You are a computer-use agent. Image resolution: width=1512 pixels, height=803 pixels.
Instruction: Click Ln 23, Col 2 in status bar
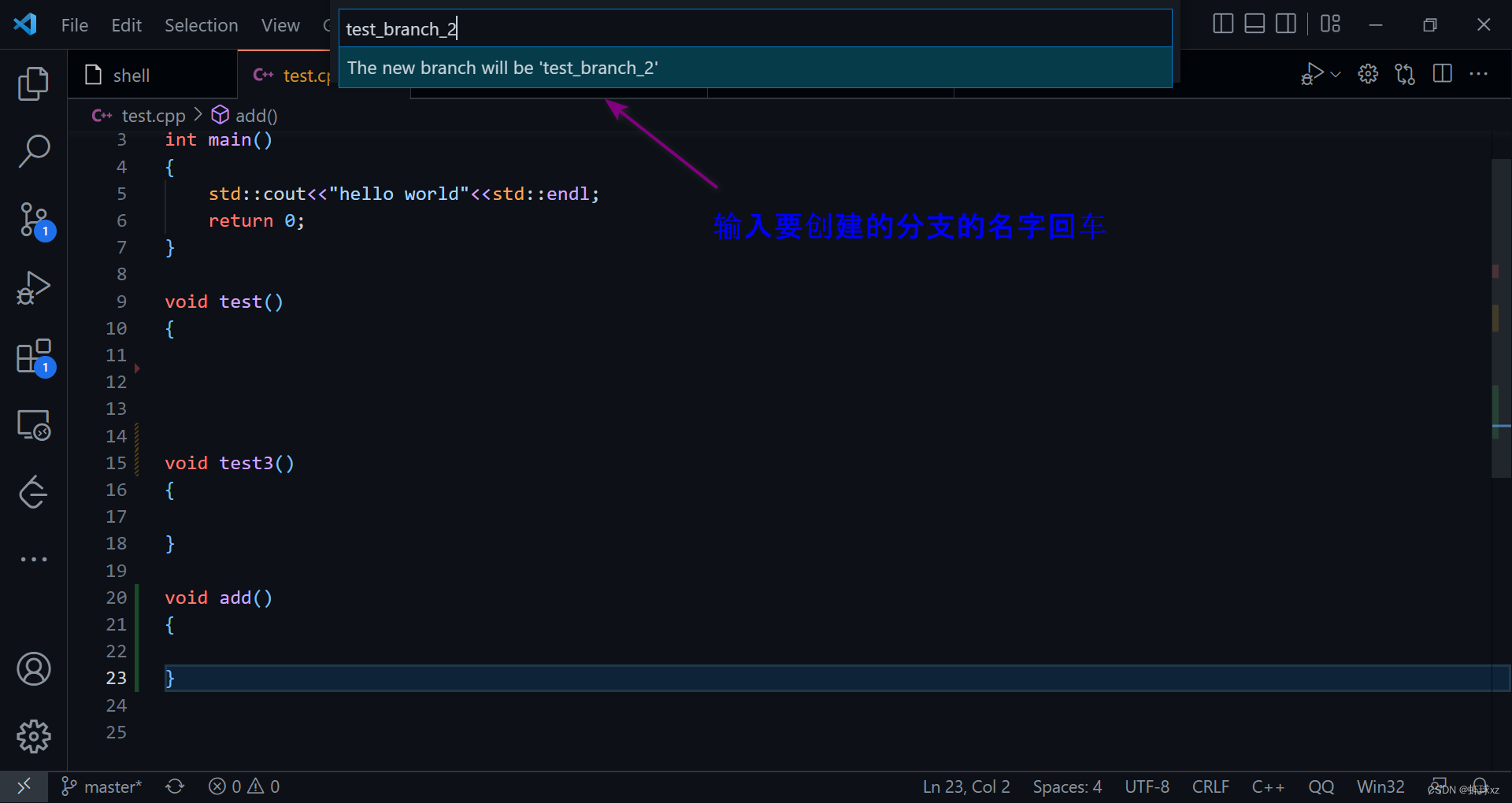(x=966, y=786)
